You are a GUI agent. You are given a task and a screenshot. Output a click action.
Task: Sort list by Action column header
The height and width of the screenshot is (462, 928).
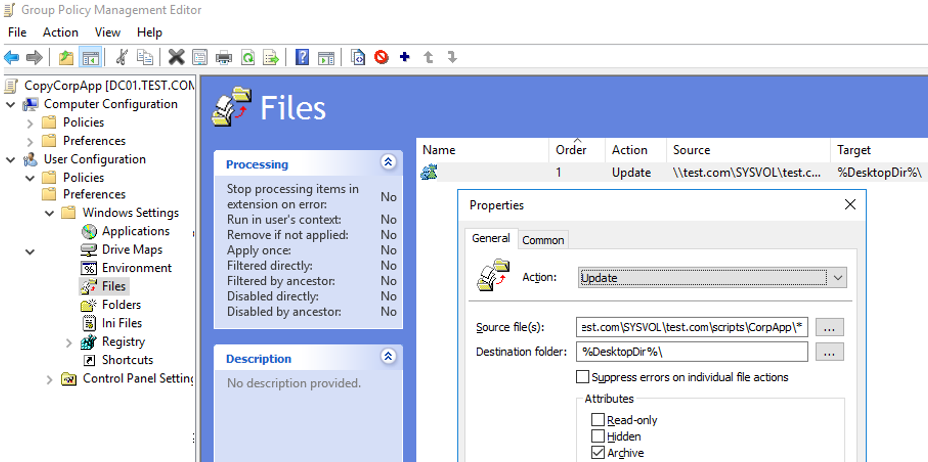(x=636, y=150)
